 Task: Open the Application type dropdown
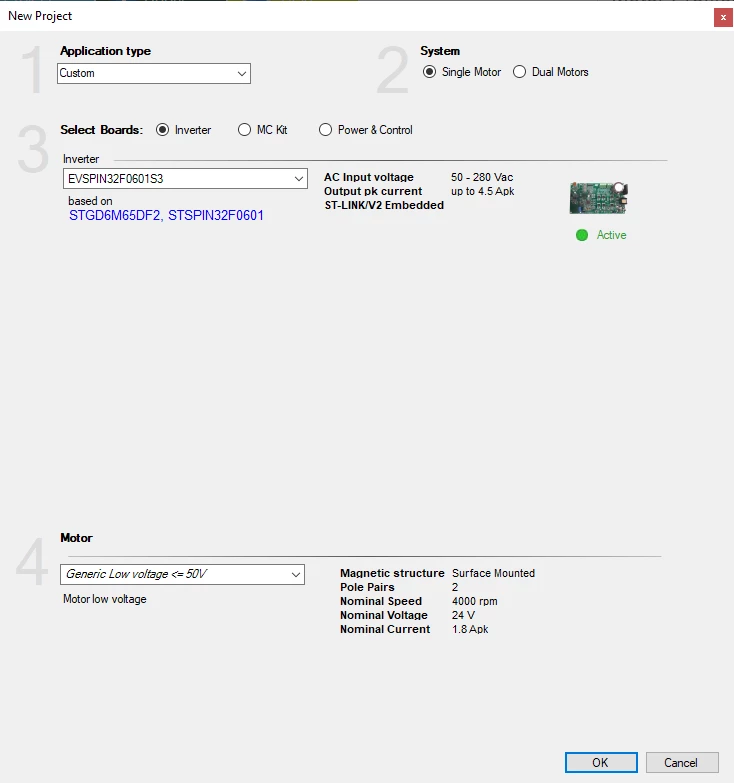[154, 73]
